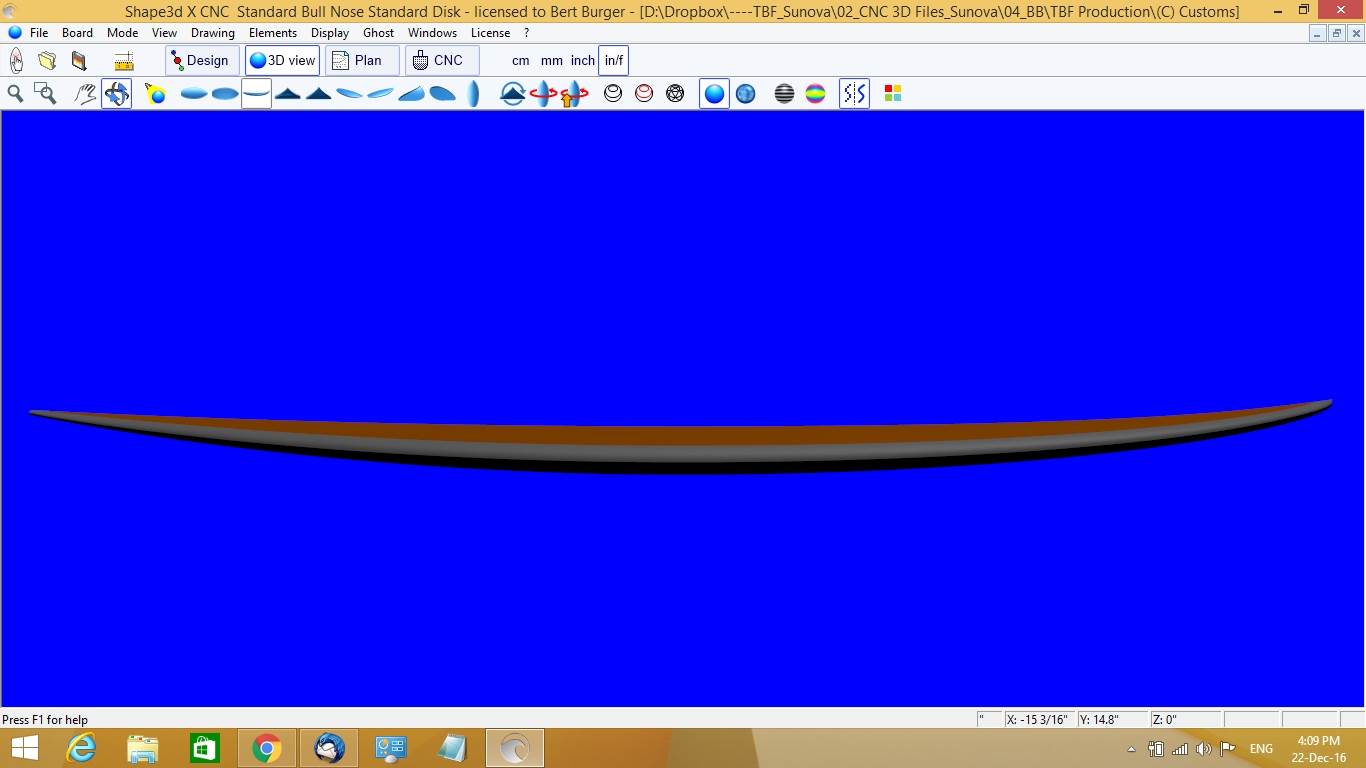Enable zebra stripes rendering sphere
Screen dimensions: 1366x768
pos(784,93)
